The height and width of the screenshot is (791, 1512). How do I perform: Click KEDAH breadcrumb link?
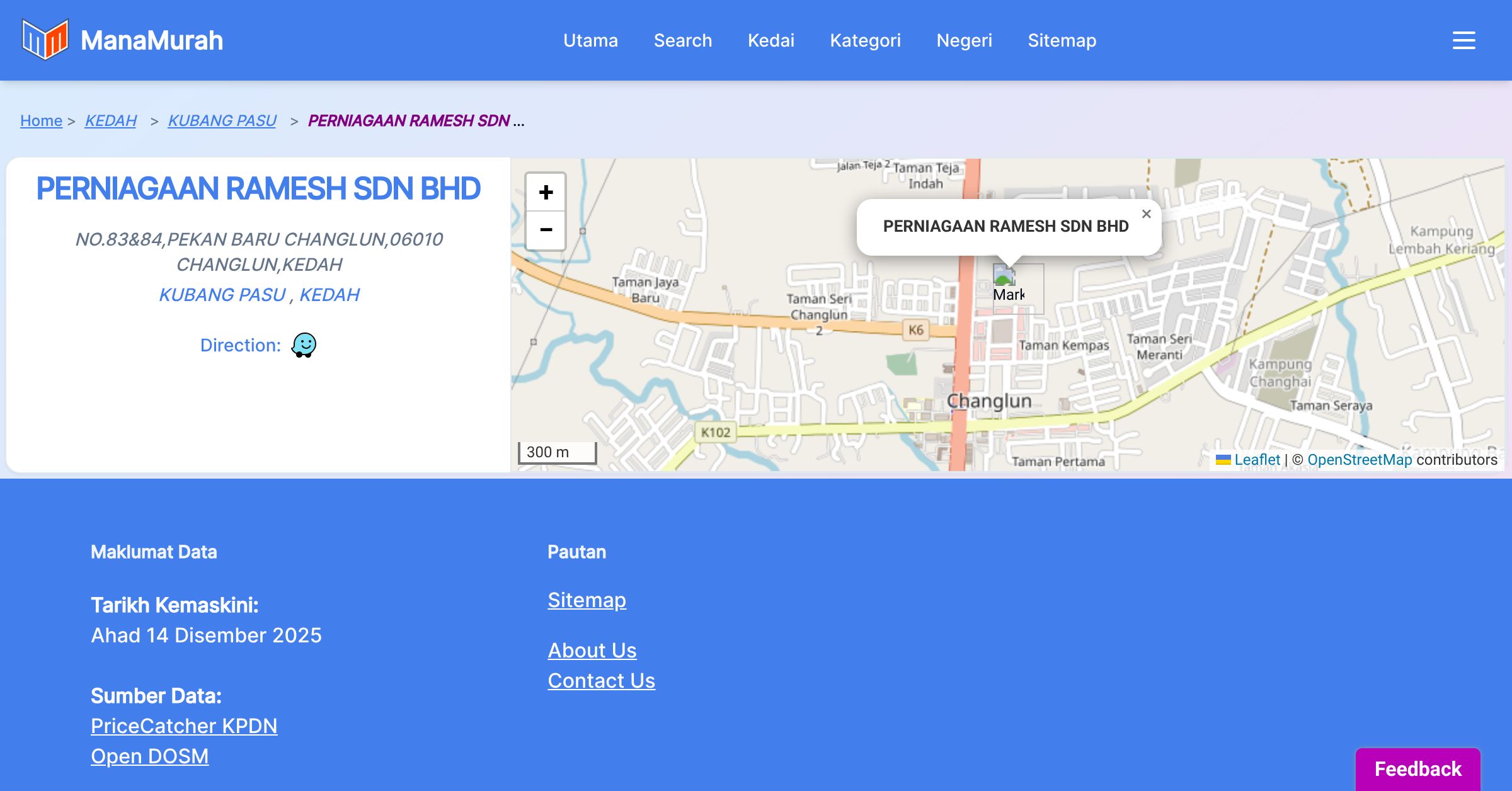[111, 120]
